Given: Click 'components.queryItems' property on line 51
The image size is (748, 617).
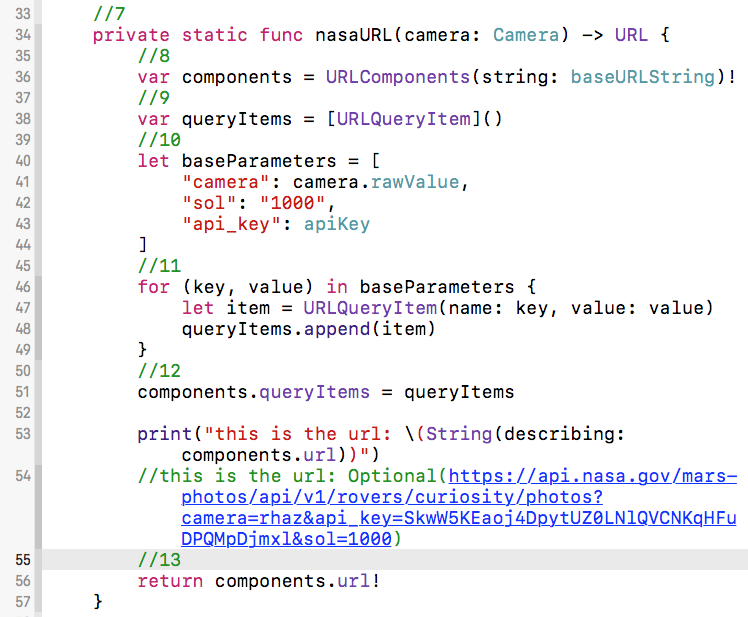Looking at the screenshot, I should click(254, 392).
